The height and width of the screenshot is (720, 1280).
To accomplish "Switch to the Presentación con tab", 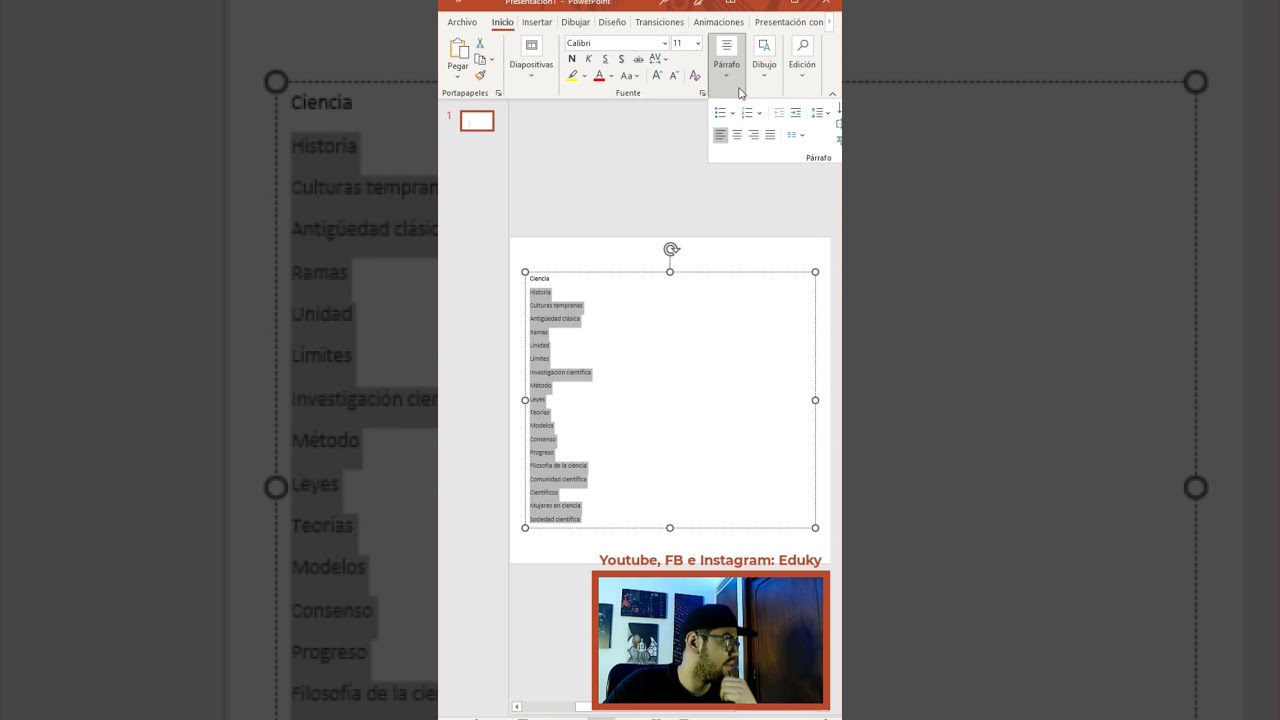I will tap(789, 22).
